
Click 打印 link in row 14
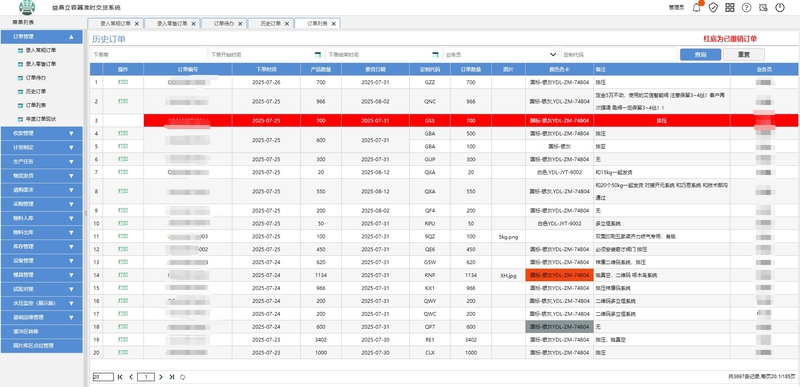(123, 275)
